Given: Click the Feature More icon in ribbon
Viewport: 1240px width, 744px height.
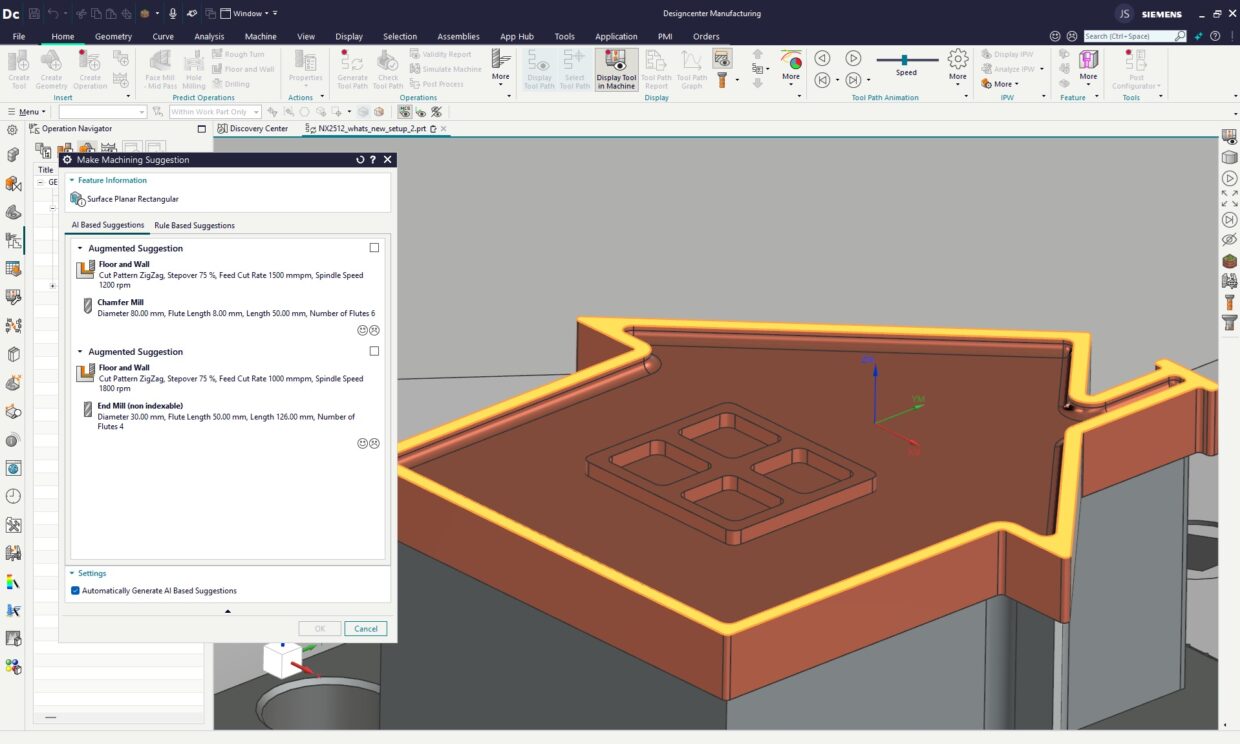Looking at the screenshot, I should click(x=1088, y=62).
